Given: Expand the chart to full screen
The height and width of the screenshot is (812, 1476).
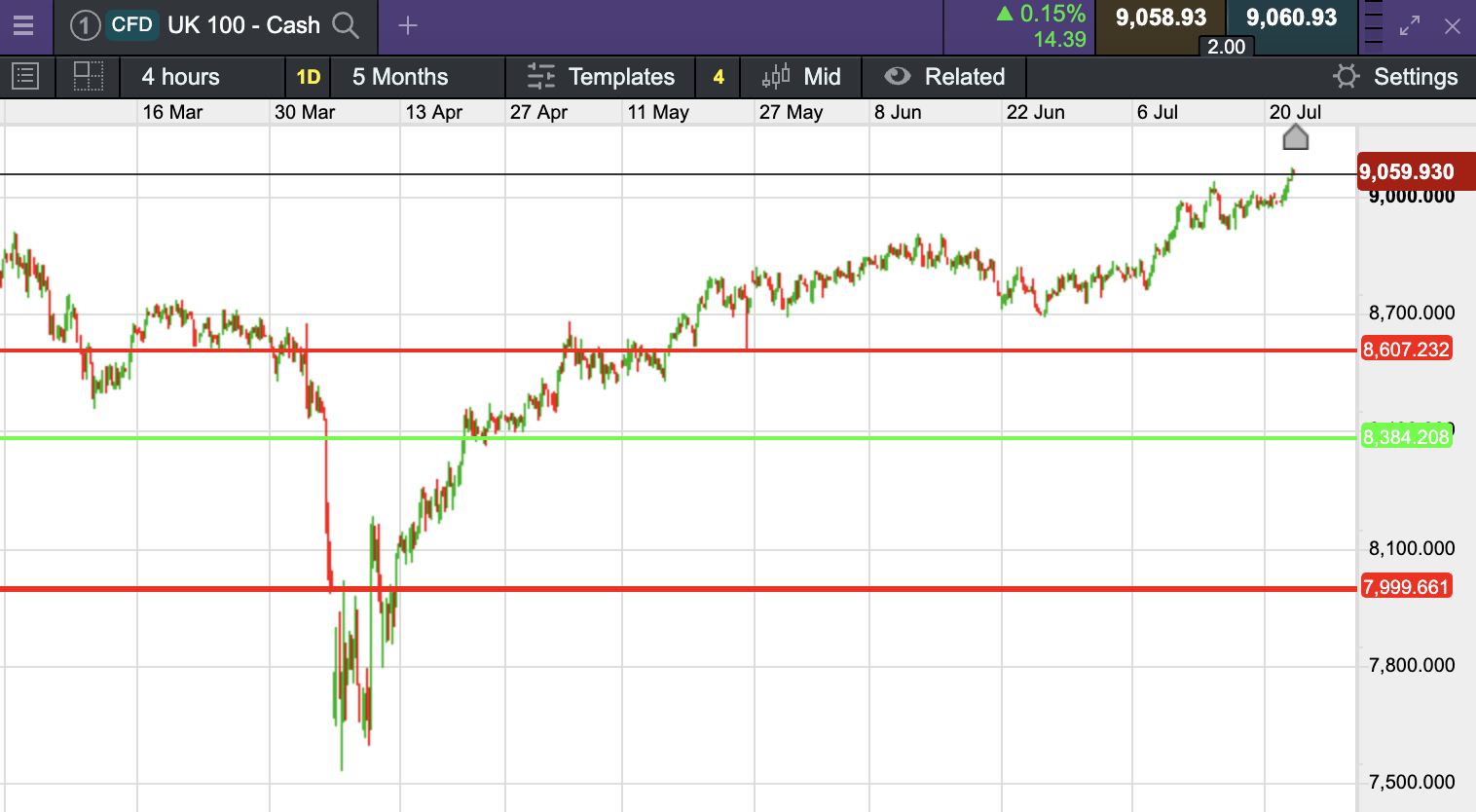Looking at the screenshot, I should point(1410,26).
